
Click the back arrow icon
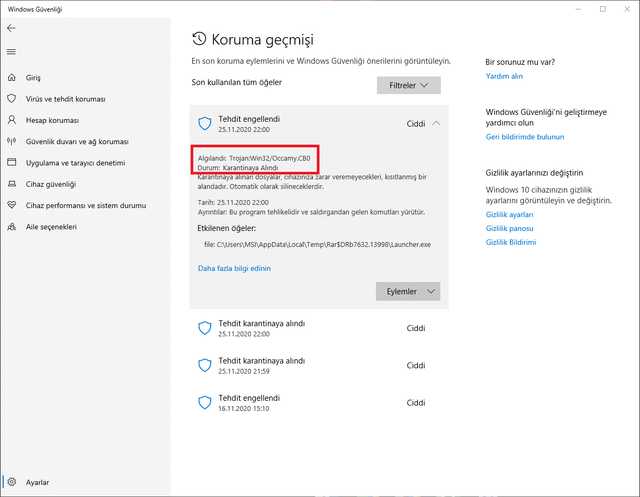click(x=11, y=28)
